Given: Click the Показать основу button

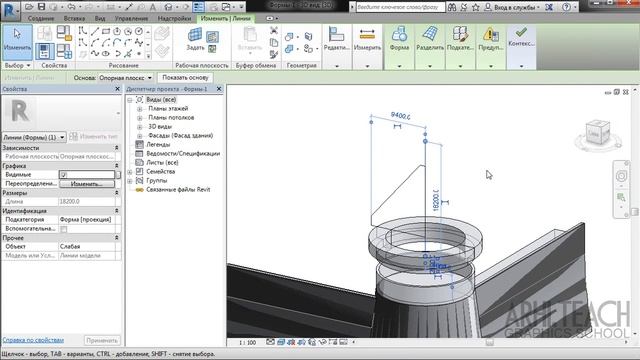Looking at the screenshot, I should coord(185,78).
